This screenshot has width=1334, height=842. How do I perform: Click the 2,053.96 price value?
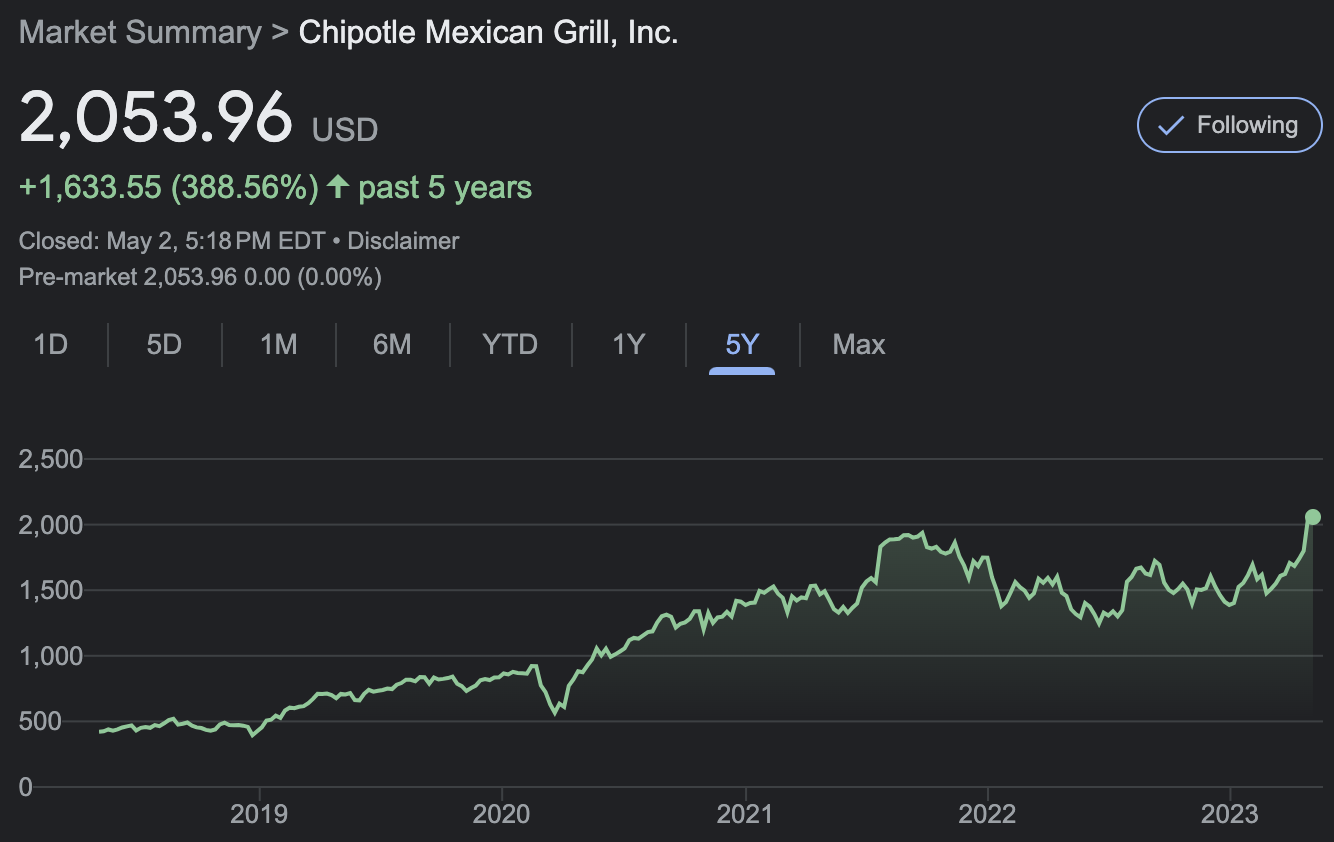(156, 117)
